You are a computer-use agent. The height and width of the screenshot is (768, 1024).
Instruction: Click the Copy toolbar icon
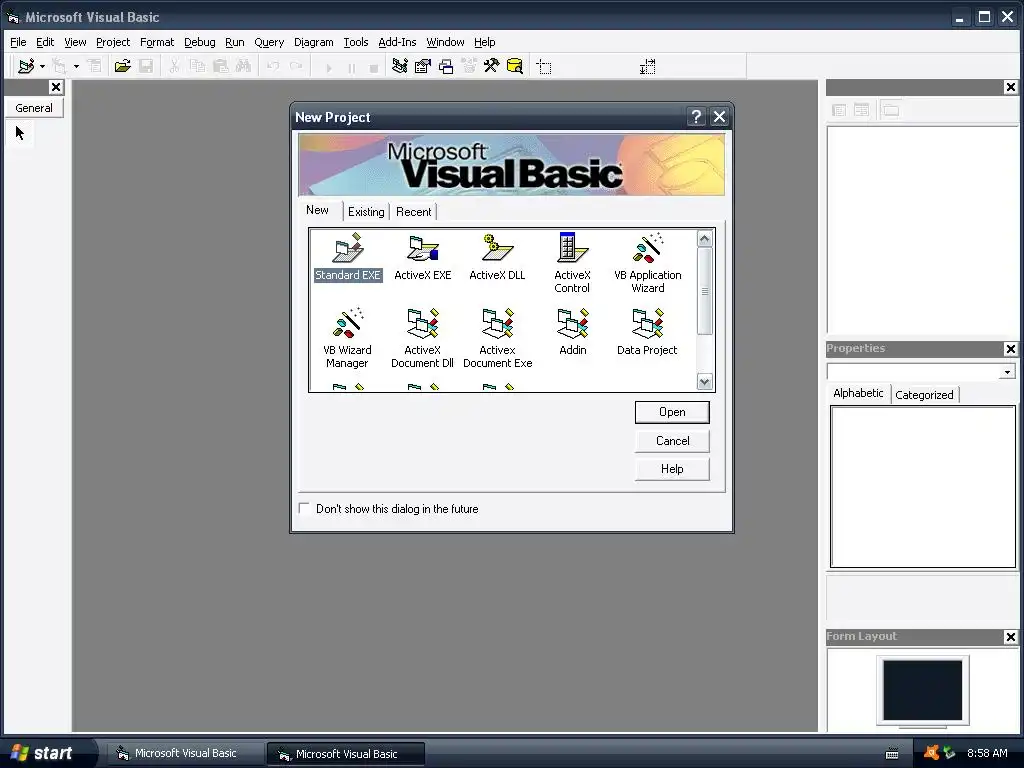(x=197, y=66)
